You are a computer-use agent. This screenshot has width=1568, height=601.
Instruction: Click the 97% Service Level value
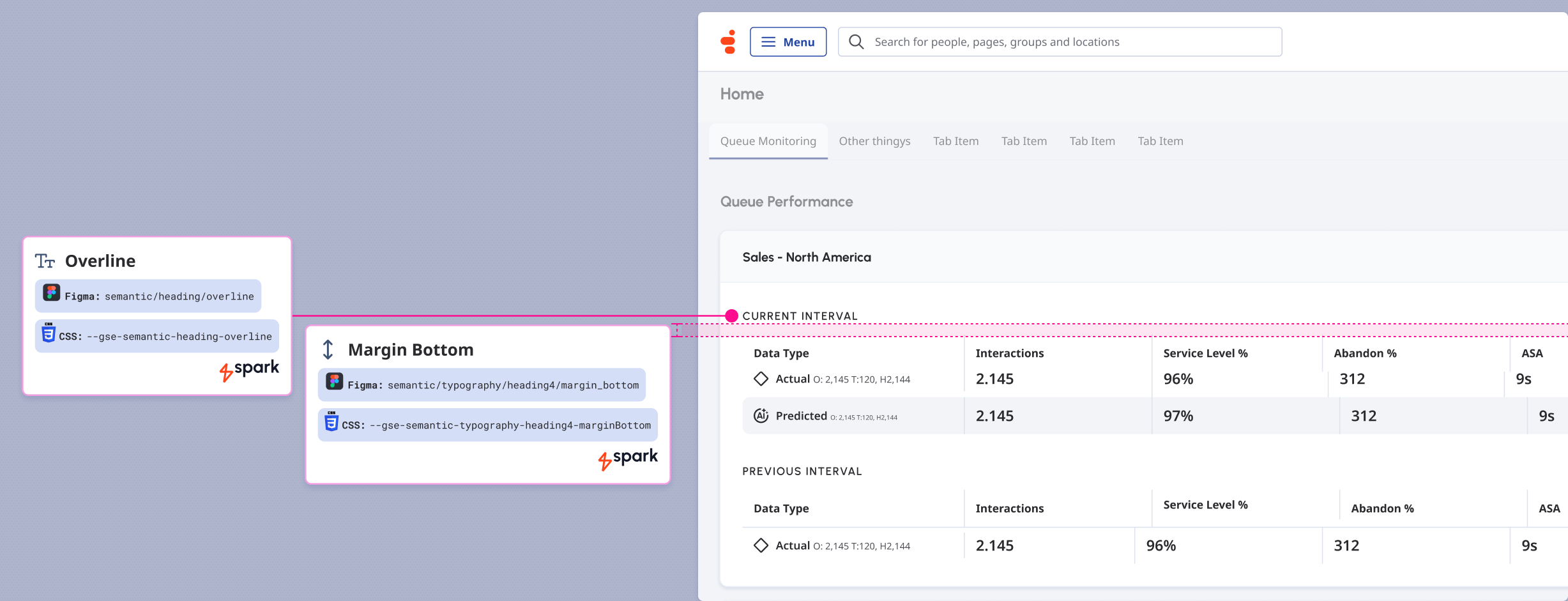1178,416
